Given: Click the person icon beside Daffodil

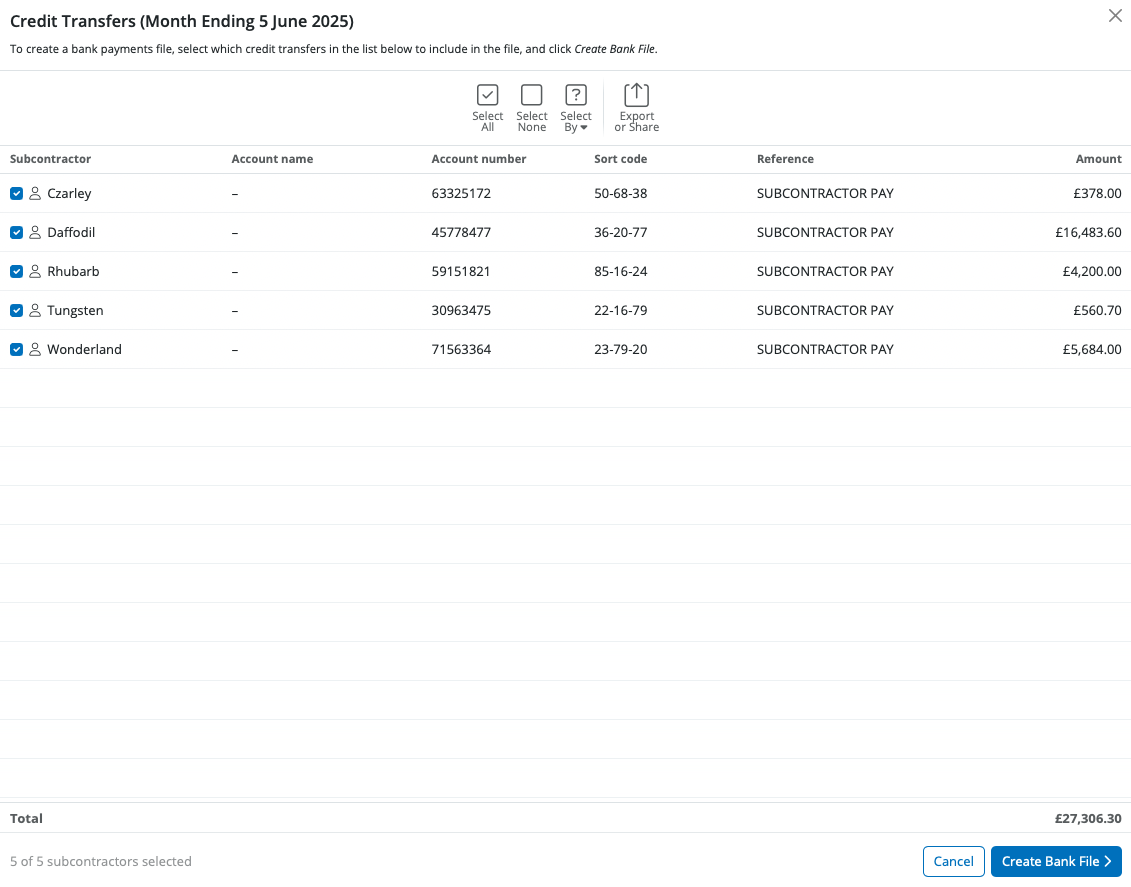Looking at the screenshot, I should 35,232.
